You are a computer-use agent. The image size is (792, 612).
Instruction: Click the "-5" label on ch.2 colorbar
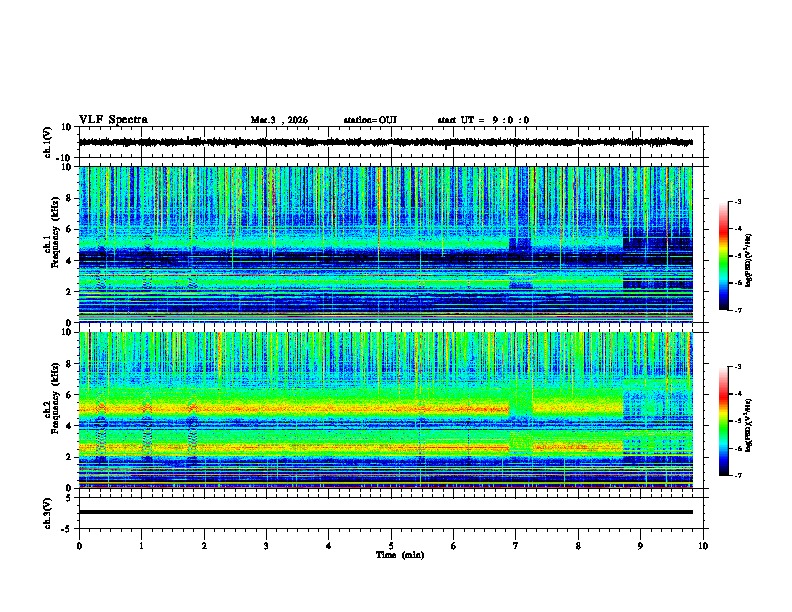point(737,421)
